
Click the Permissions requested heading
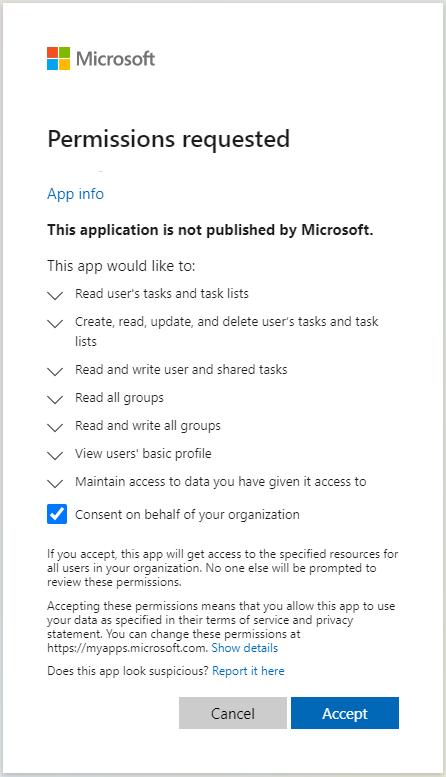click(x=168, y=139)
